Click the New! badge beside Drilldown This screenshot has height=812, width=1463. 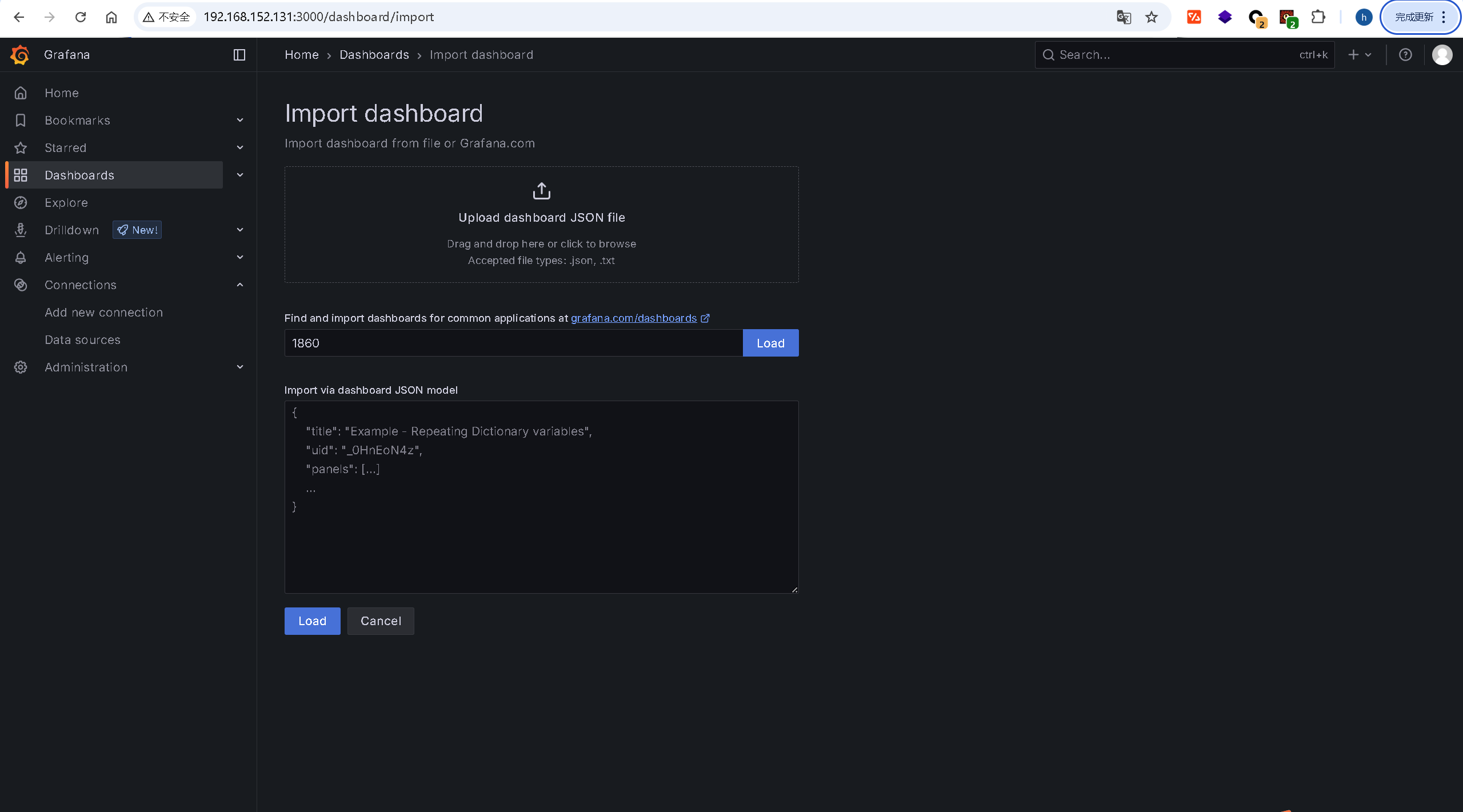137,230
